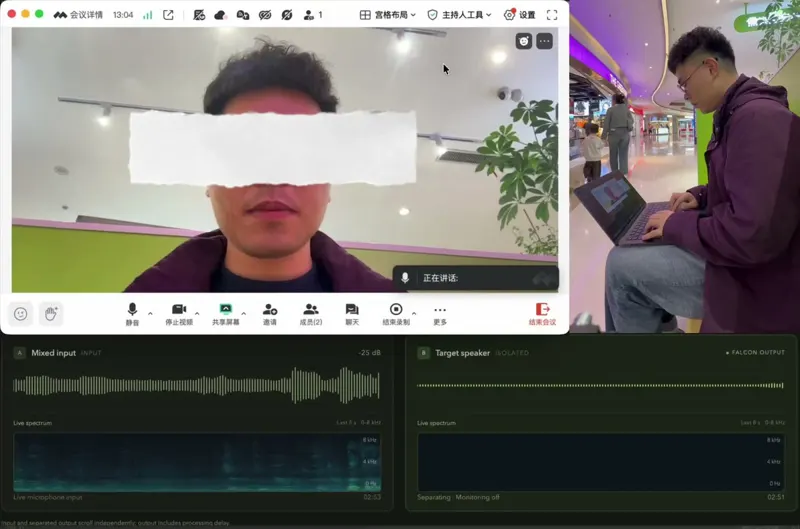Click the 13:04 meeting timer
The image size is (800, 529).
123,15
